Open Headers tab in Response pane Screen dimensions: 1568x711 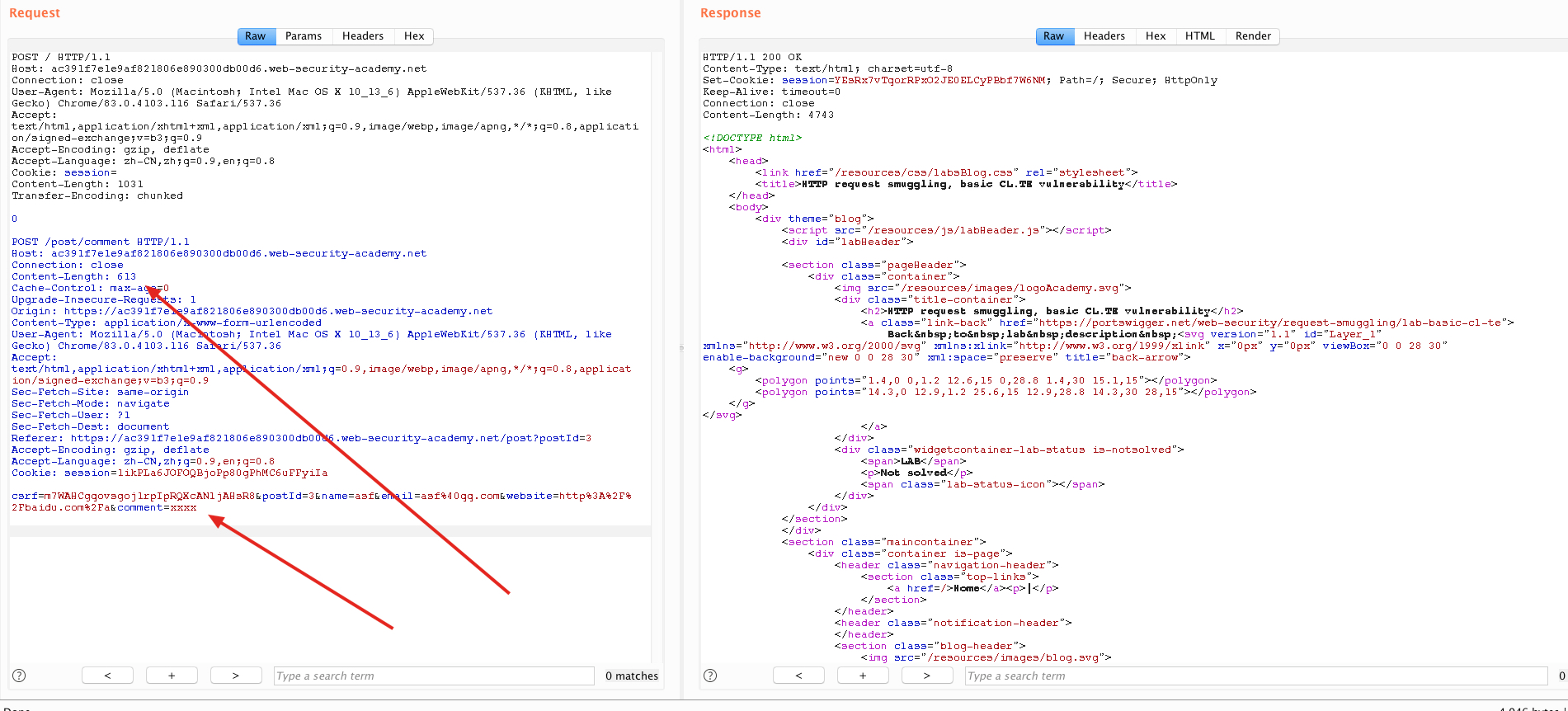pyautogui.click(x=1104, y=36)
